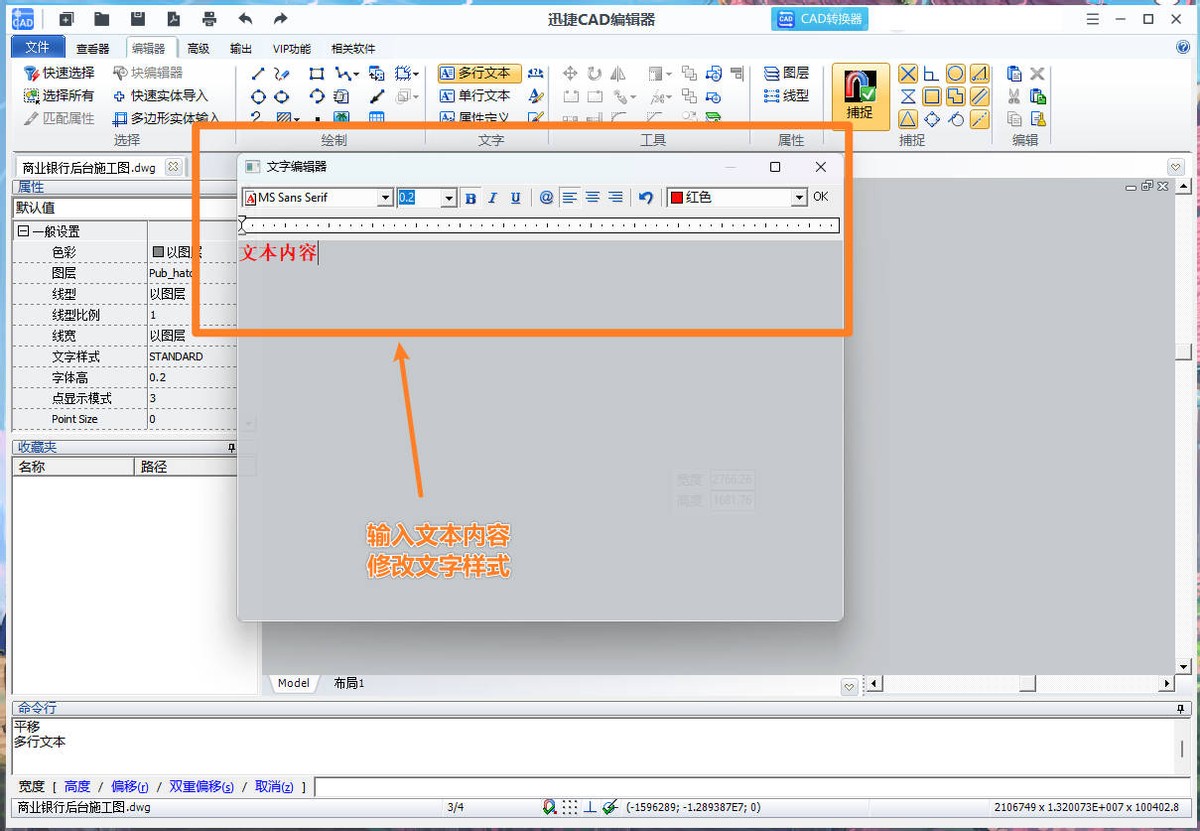Open the 红色 text color dropdown
Viewport: 1200px width, 831px height.
coord(799,197)
